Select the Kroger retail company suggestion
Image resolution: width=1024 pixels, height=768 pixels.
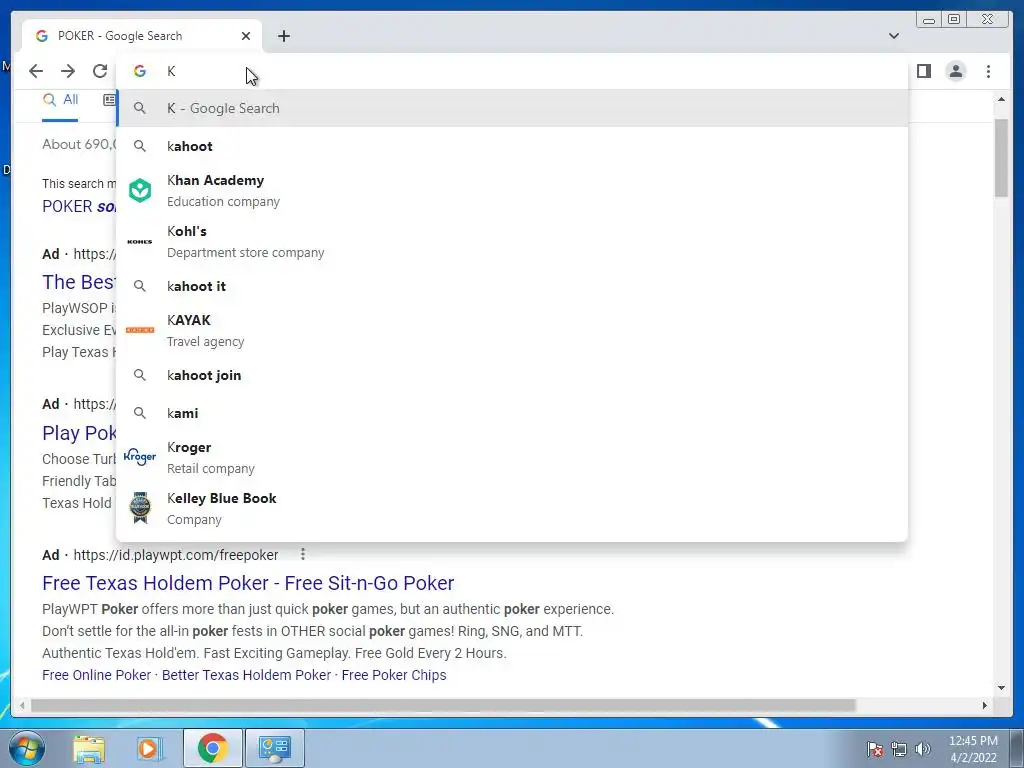point(511,457)
